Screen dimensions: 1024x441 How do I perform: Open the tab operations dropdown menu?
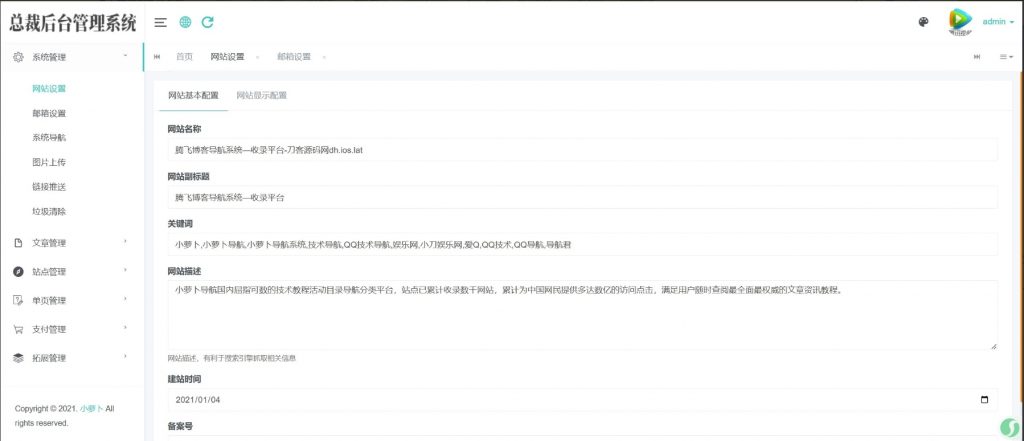[x=1006, y=57]
